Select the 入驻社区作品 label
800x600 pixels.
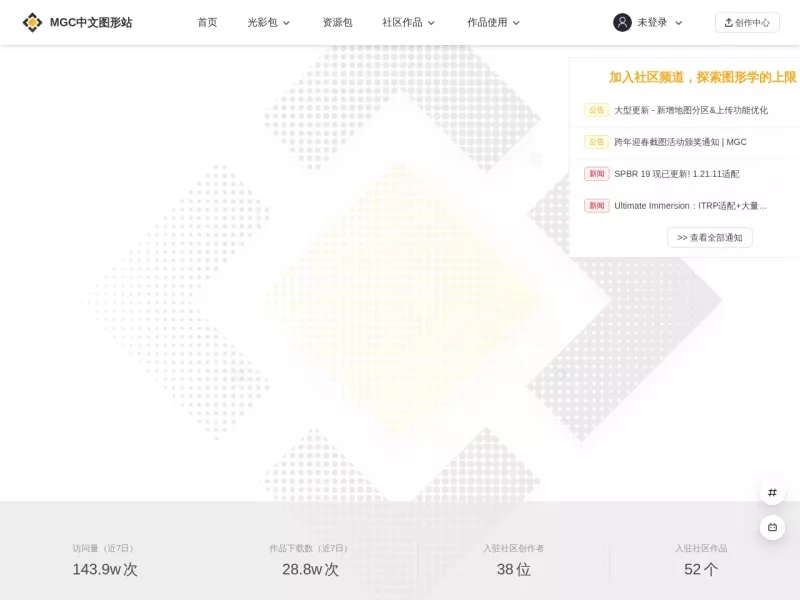coord(701,548)
